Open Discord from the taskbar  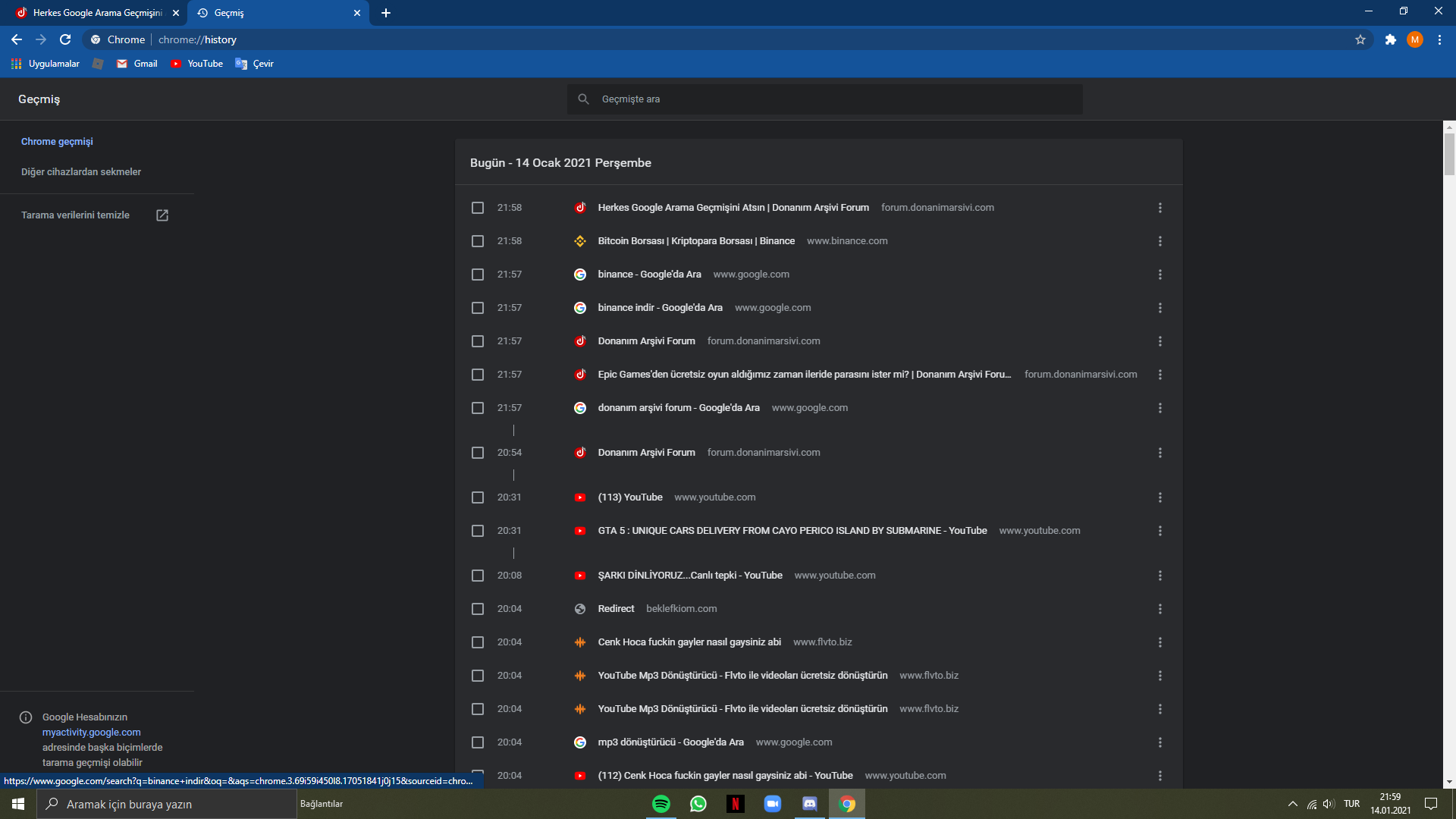click(x=810, y=804)
